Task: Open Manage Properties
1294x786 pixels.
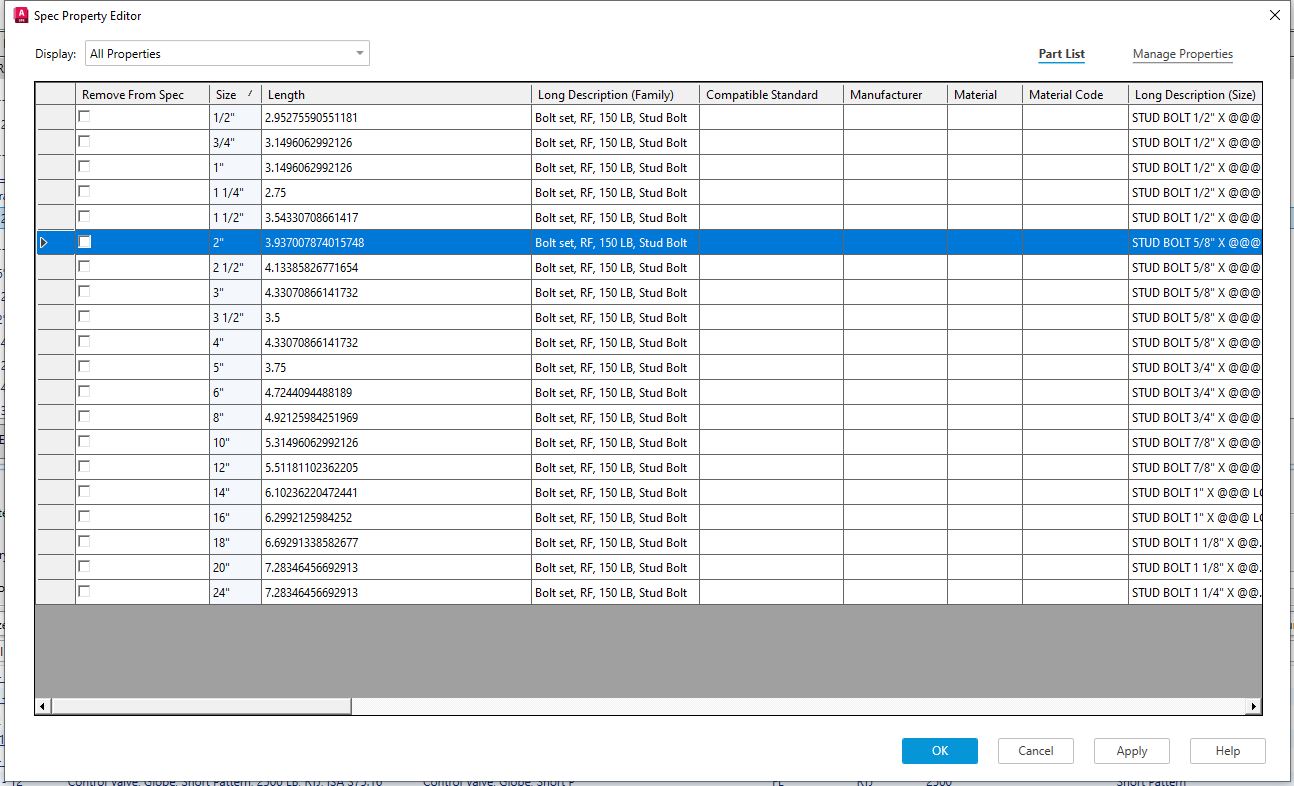Action: (x=1182, y=54)
